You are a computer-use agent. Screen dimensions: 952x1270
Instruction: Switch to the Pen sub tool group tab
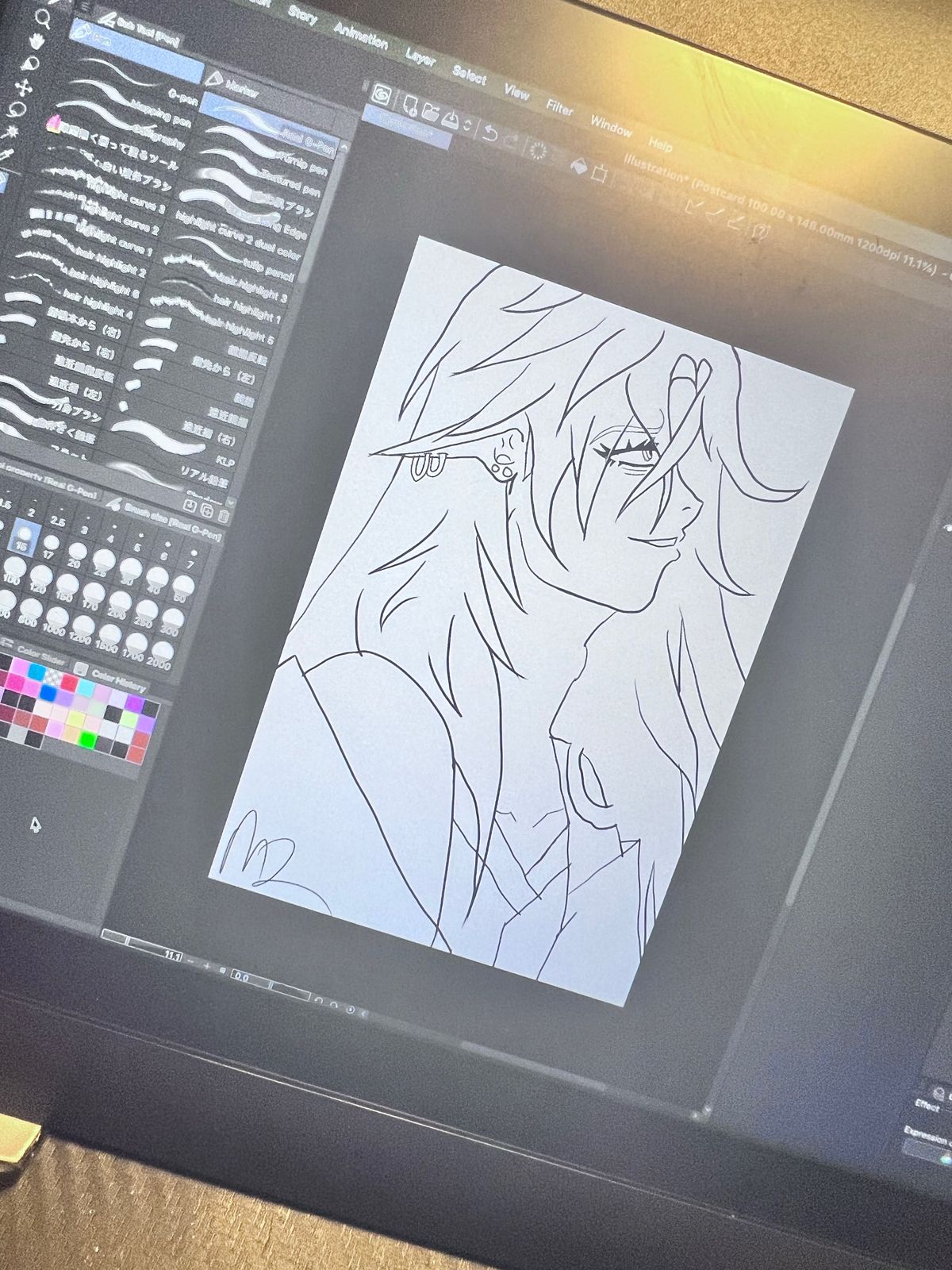click(x=135, y=51)
